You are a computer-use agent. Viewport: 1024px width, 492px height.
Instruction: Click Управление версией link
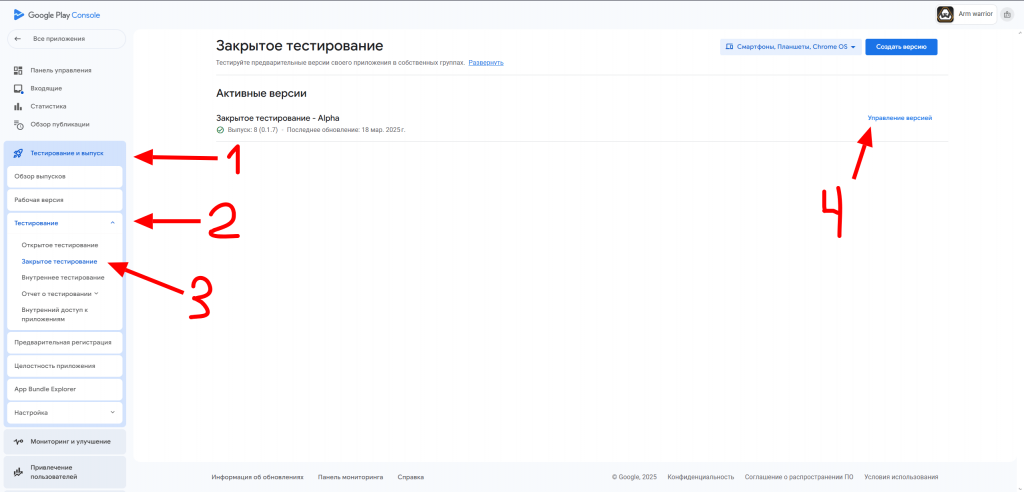899,118
